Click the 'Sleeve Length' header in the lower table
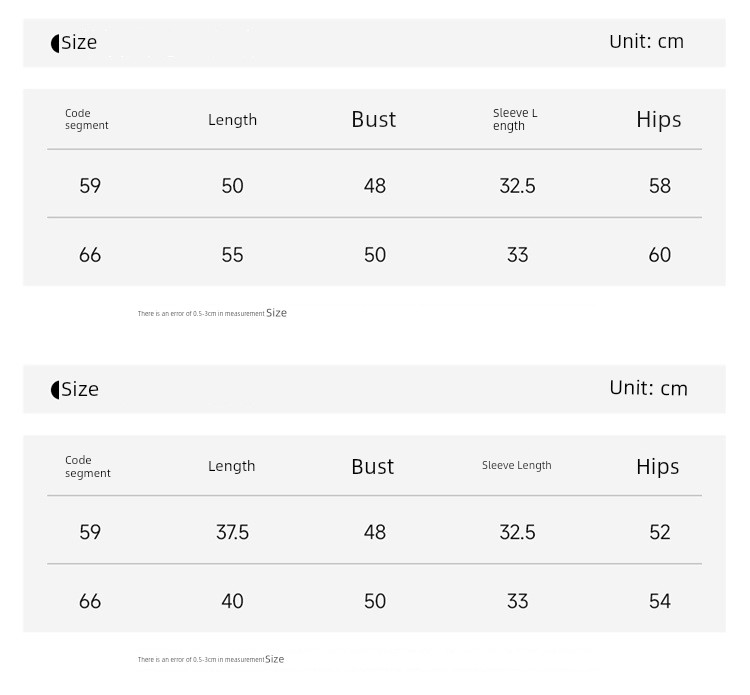Screen dimensions: 750x695 click(x=517, y=465)
